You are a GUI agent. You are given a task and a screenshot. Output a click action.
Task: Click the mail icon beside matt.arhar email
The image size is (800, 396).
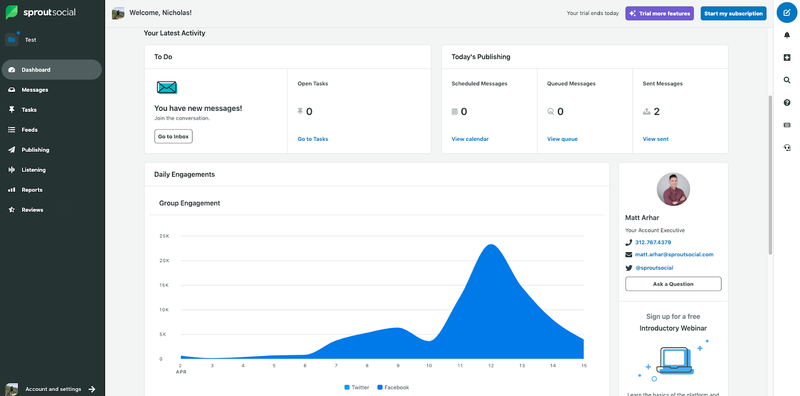click(x=629, y=255)
